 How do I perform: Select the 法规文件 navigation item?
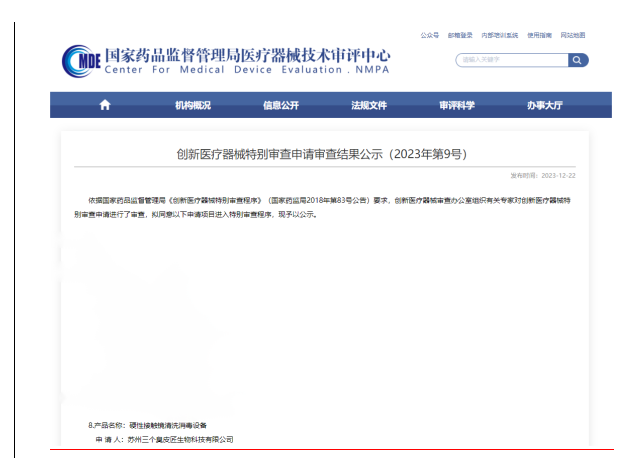[x=368, y=105]
